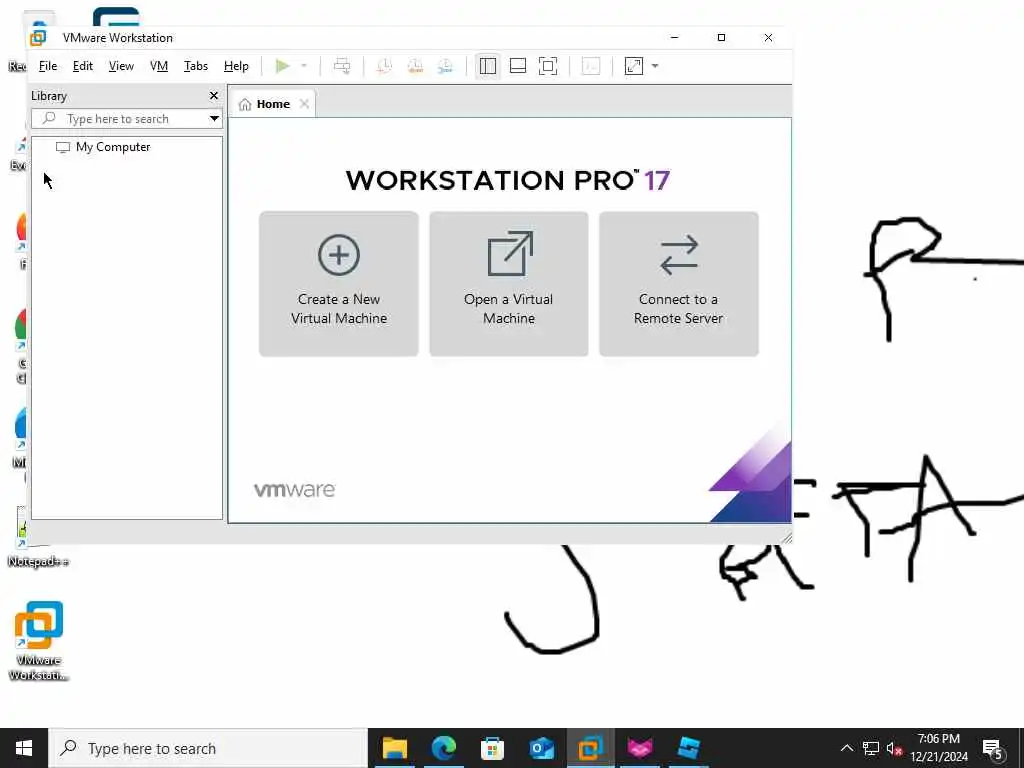The image size is (1024, 768).
Task: Click the taskbar search box
Action: click(x=208, y=748)
